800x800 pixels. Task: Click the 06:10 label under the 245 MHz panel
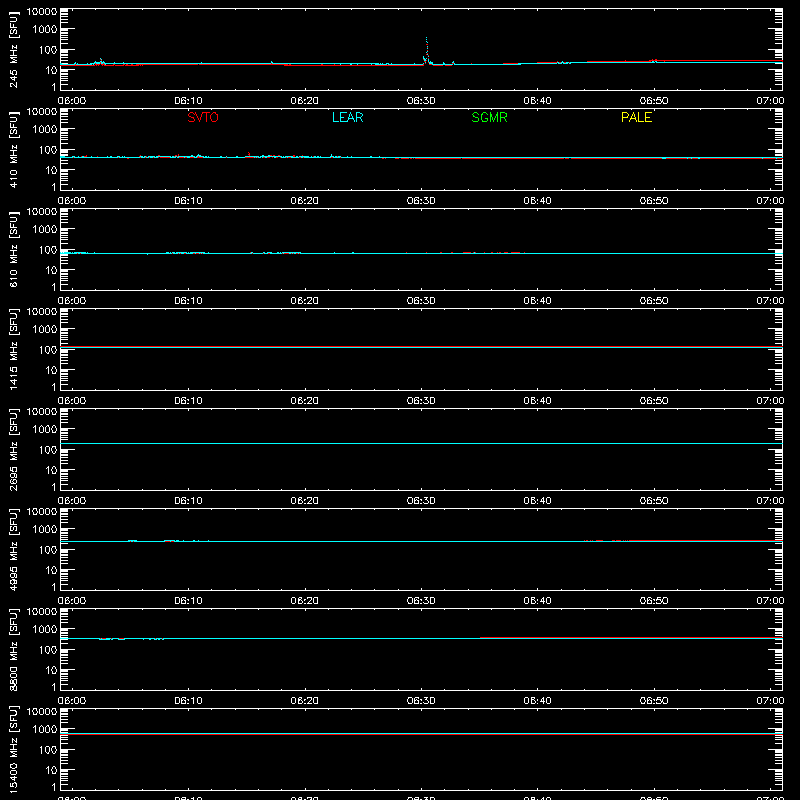click(x=188, y=101)
